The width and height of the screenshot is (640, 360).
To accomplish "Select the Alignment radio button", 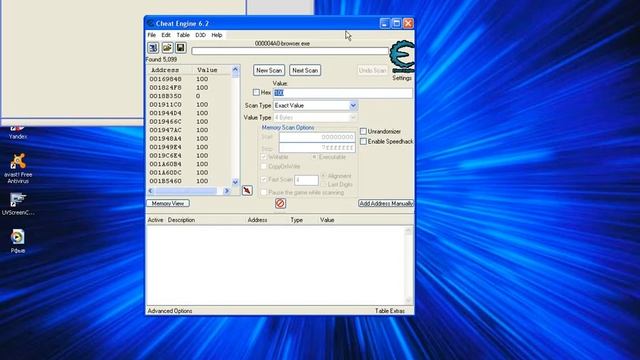I will 324,176.
